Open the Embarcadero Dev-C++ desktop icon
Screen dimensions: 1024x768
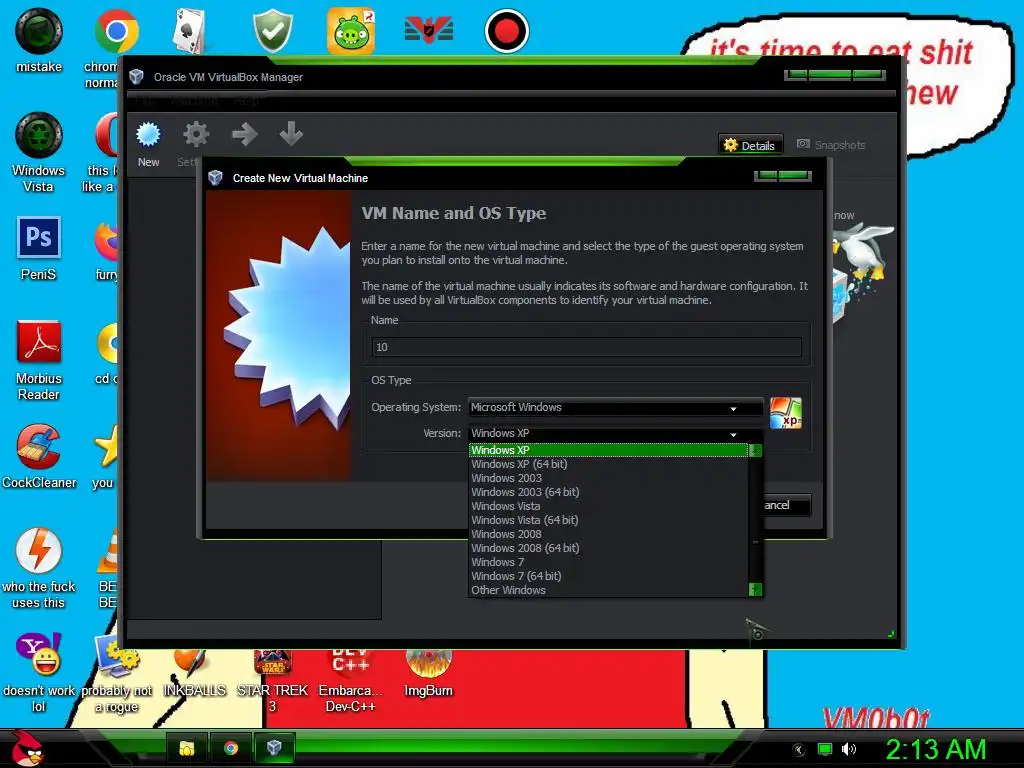[x=351, y=661]
